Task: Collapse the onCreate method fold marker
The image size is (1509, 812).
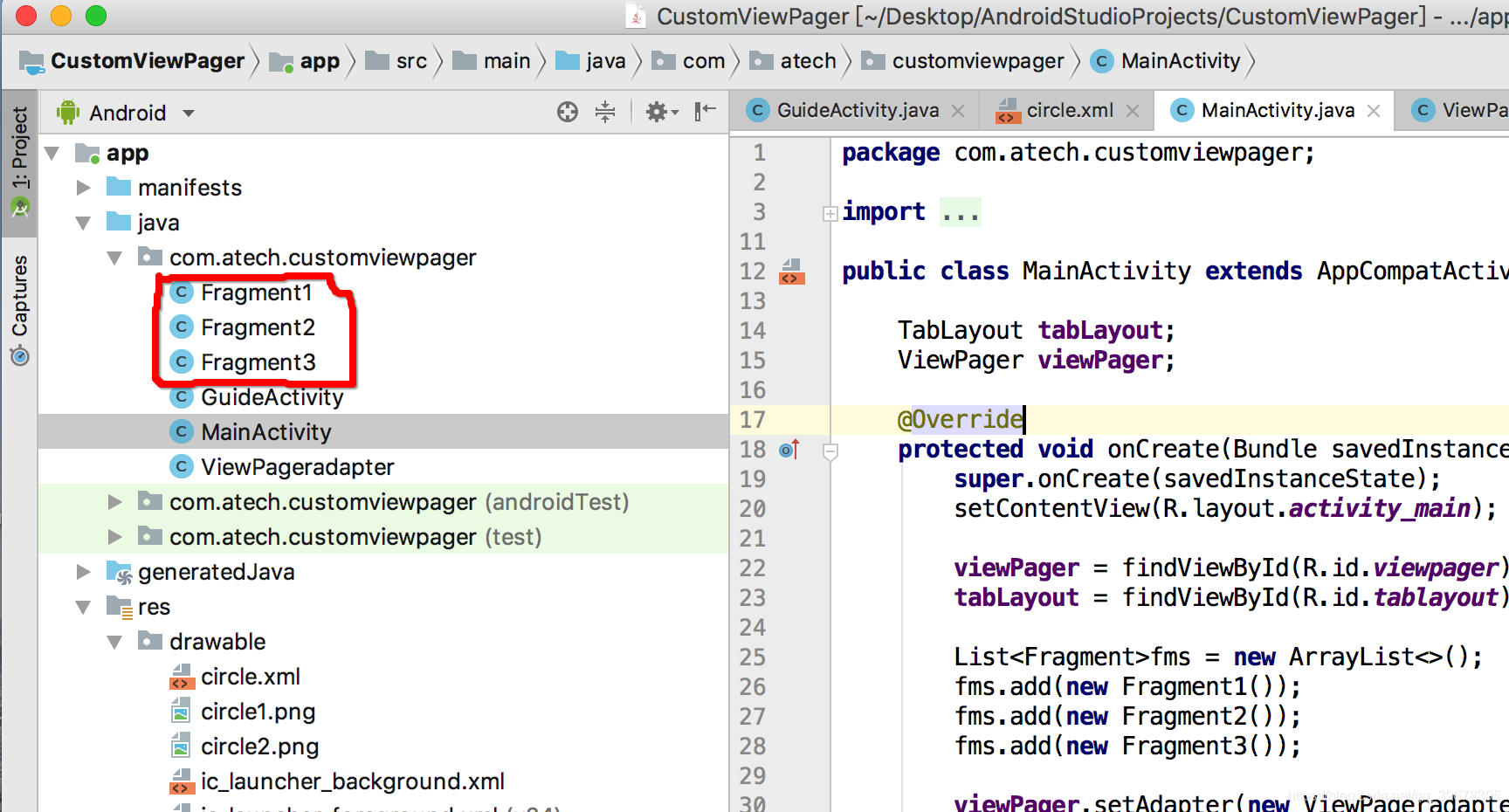Action: pos(830,451)
